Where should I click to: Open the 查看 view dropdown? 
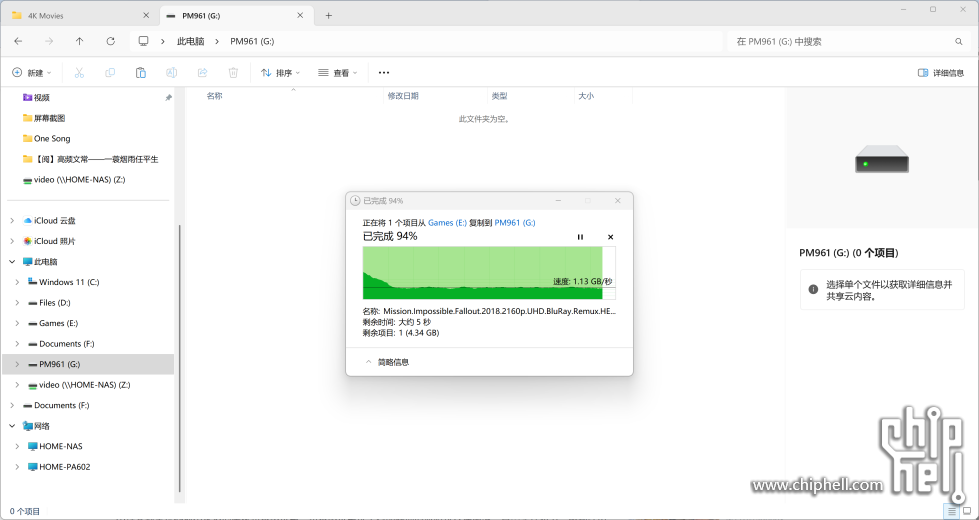pos(338,73)
